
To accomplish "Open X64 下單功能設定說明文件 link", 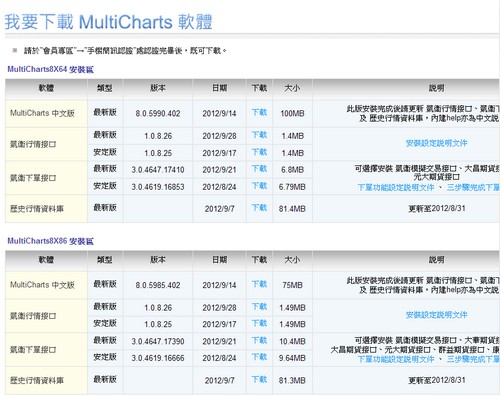I will (396, 188).
